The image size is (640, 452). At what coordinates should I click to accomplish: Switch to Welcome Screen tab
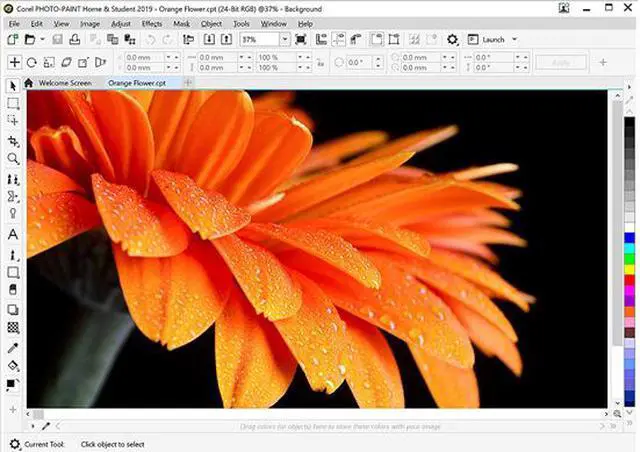(x=65, y=83)
